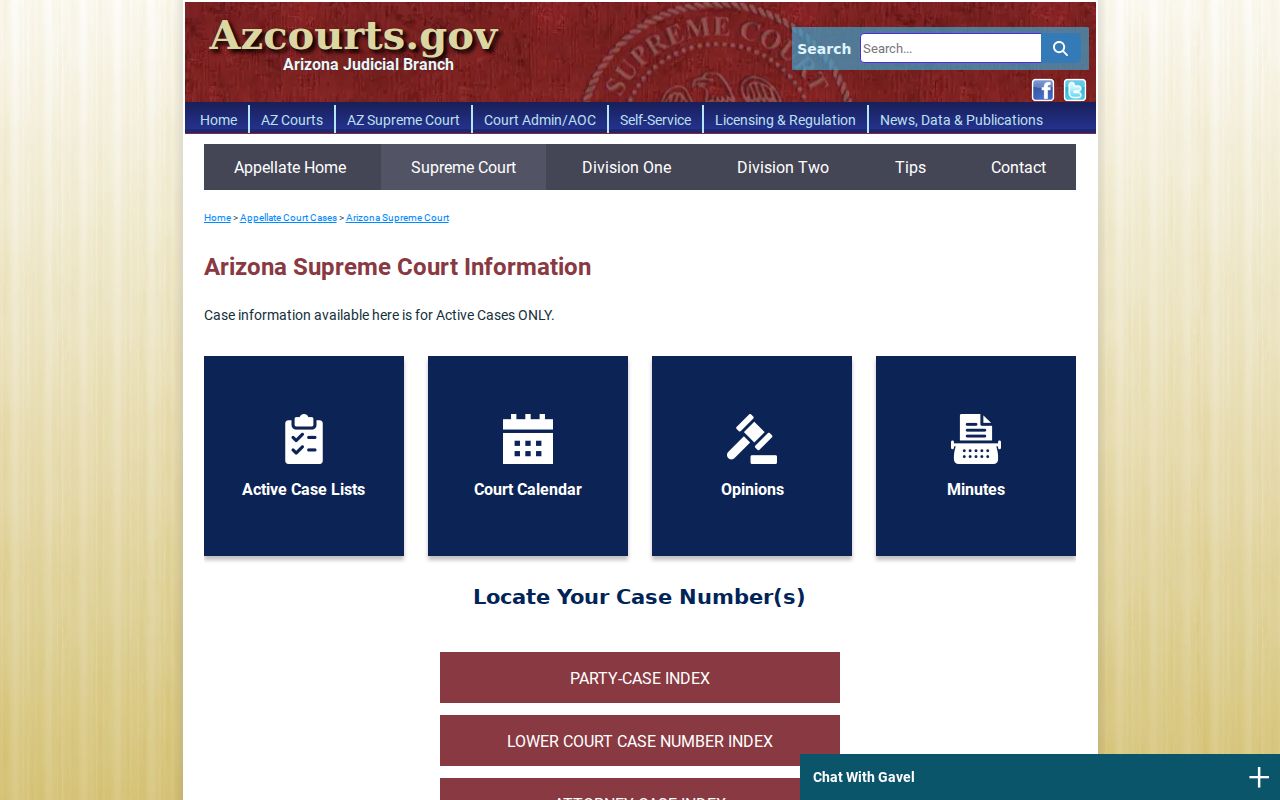The width and height of the screenshot is (1280, 800).
Task: Open the Tips tab
Action: [x=910, y=167]
